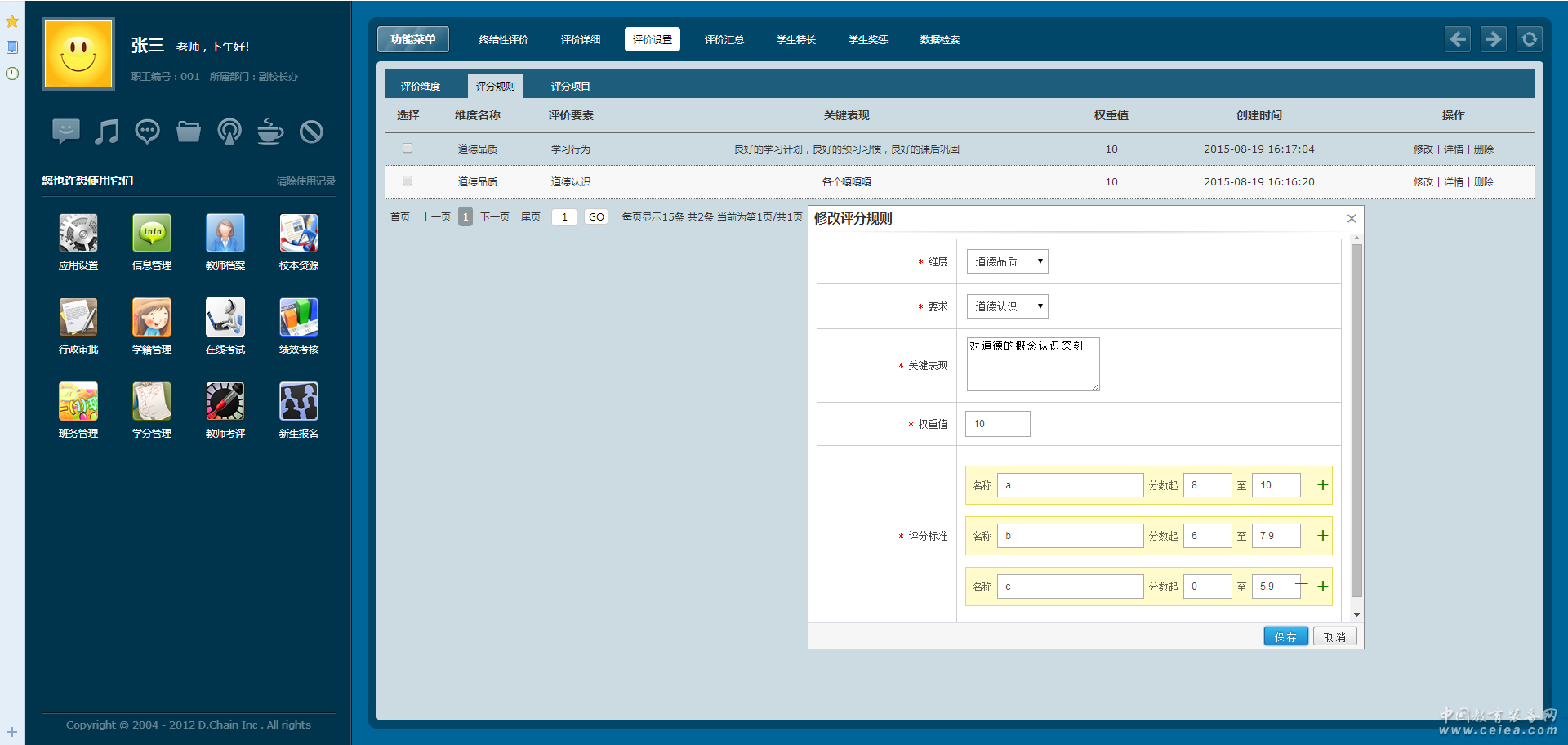Image resolution: width=1568 pixels, height=745 pixels.
Task: Expand the 维度 dropdown
Action: coord(1007,261)
